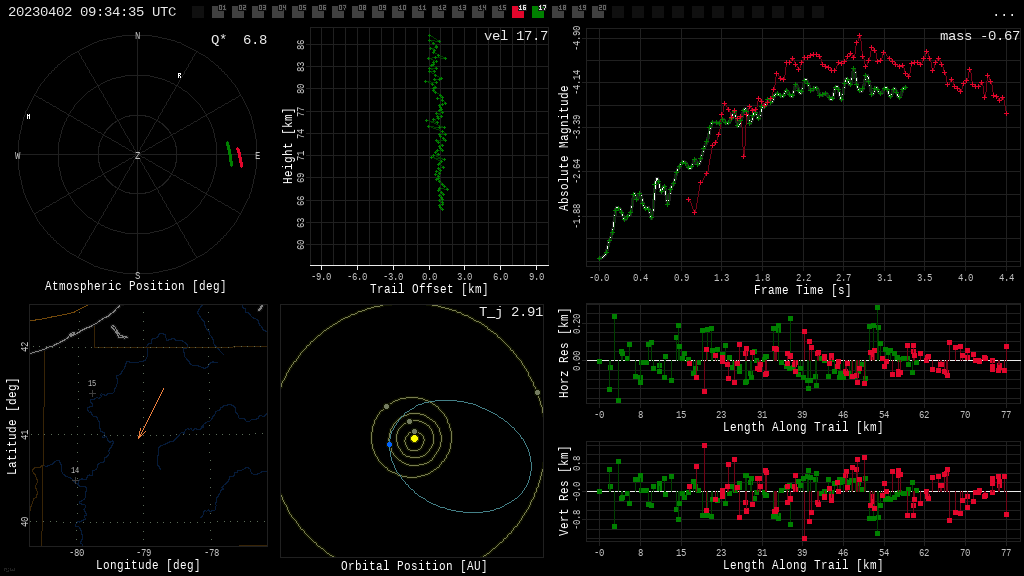Click the Vert Res [km] axis label

coord(564,491)
